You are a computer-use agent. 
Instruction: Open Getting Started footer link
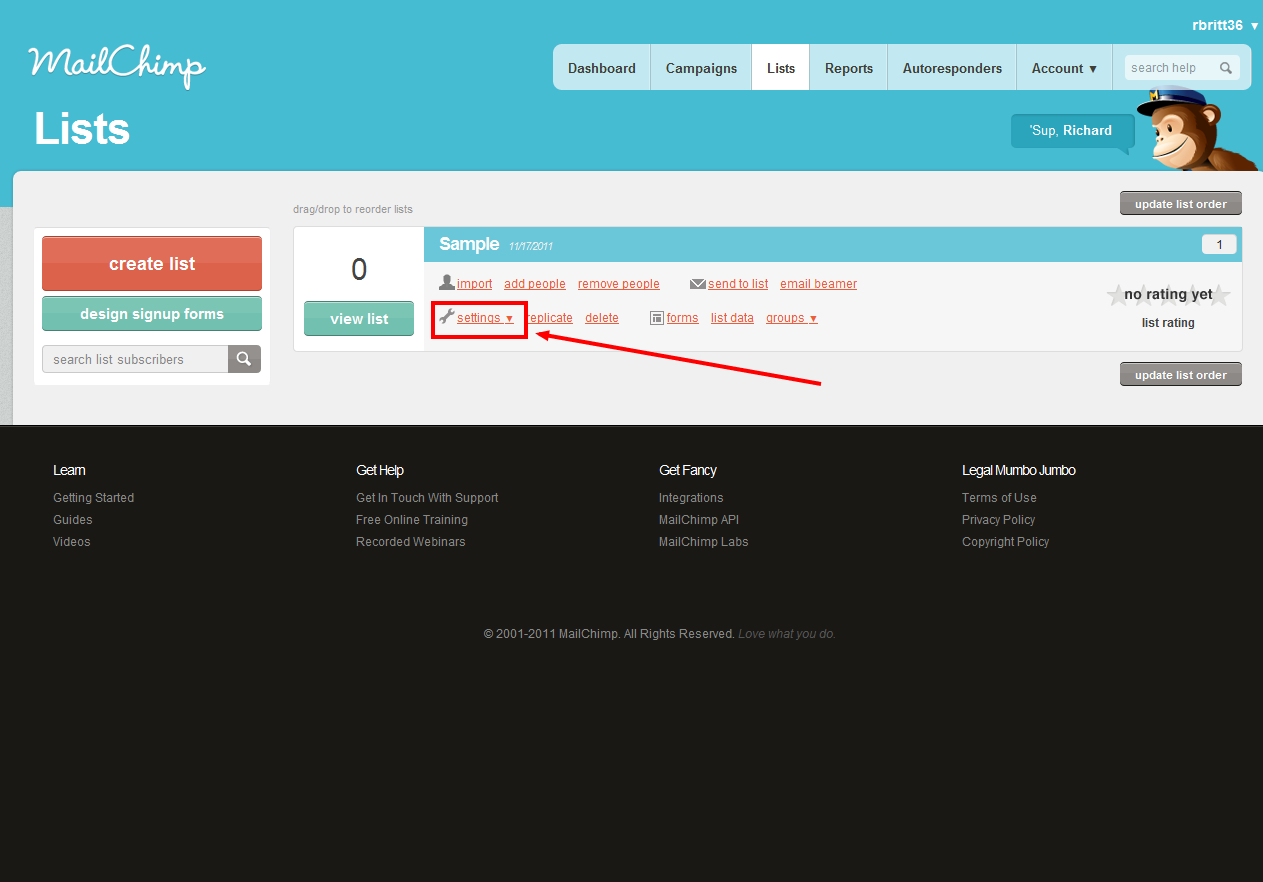(x=93, y=498)
